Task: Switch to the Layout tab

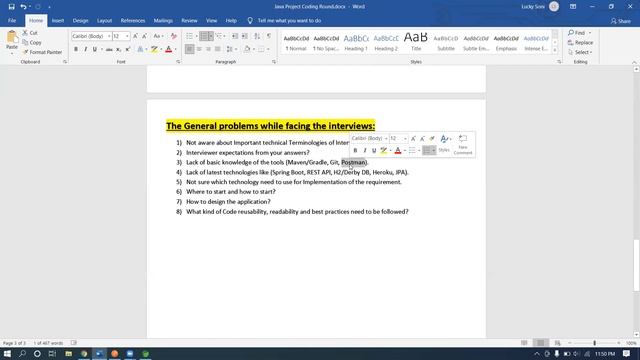Action: pyautogui.click(x=104, y=20)
